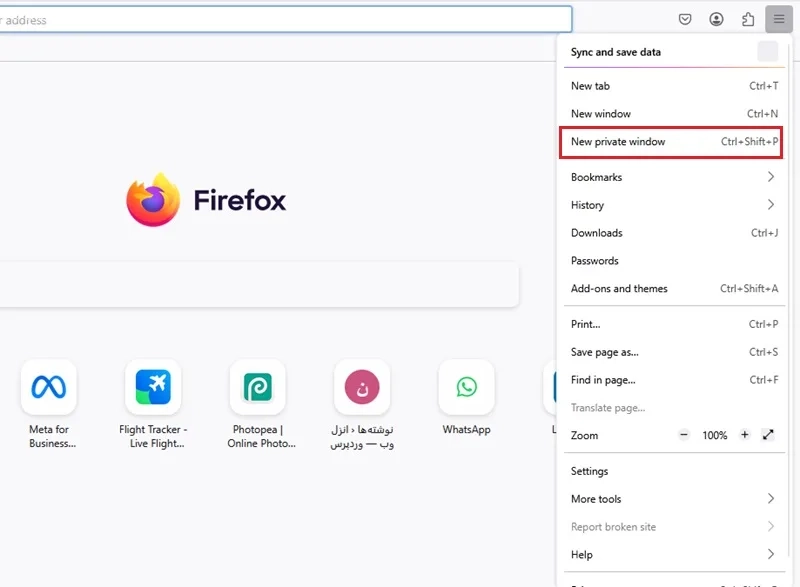Reset zoom by clicking 100% label
Image resolution: width=800 pixels, height=587 pixels.
[x=714, y=436]
